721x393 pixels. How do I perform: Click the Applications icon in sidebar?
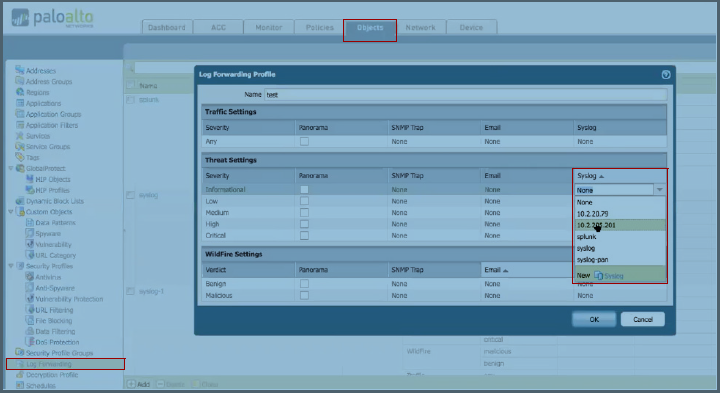(x=19, y=103)
